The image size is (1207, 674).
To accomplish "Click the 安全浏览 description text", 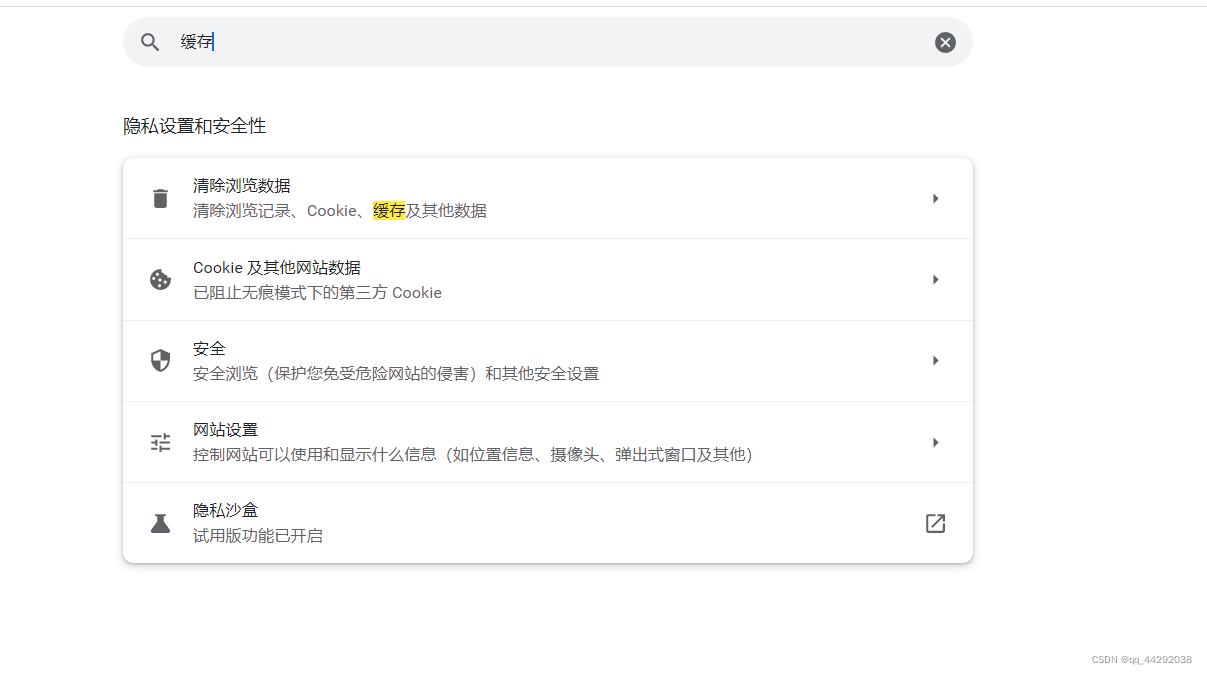I will (396, 374).
